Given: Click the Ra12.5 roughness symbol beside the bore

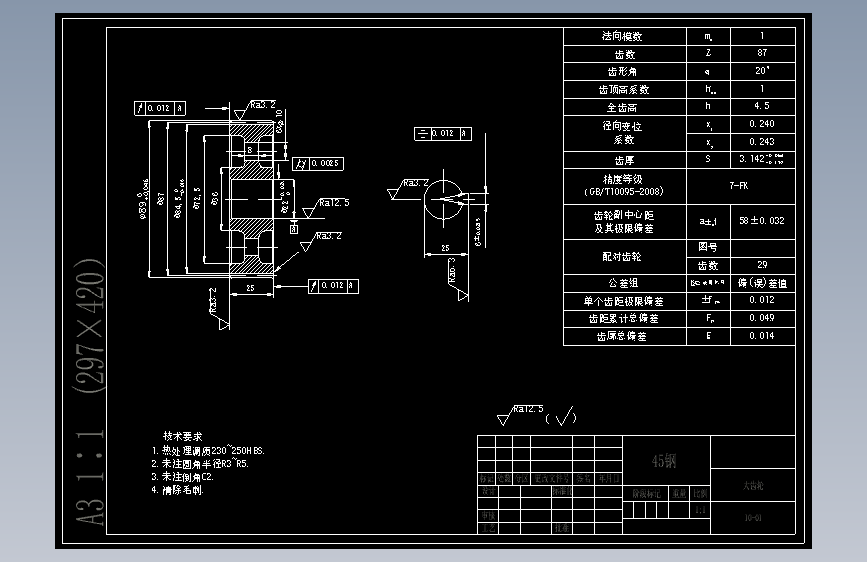Looking at the screenshot, I should coord(326,207).
